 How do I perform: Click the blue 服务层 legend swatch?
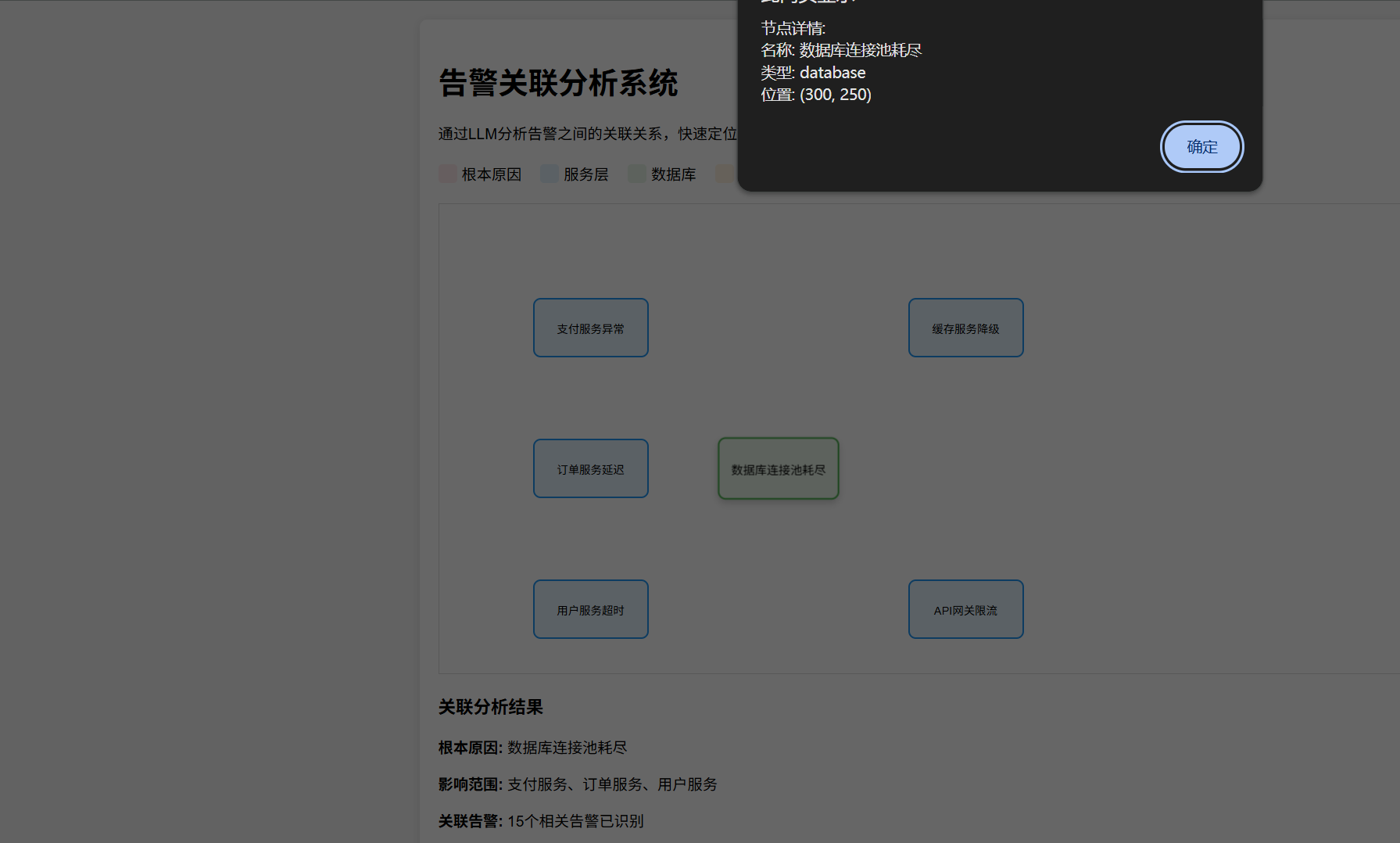click(x=549, y=174)
